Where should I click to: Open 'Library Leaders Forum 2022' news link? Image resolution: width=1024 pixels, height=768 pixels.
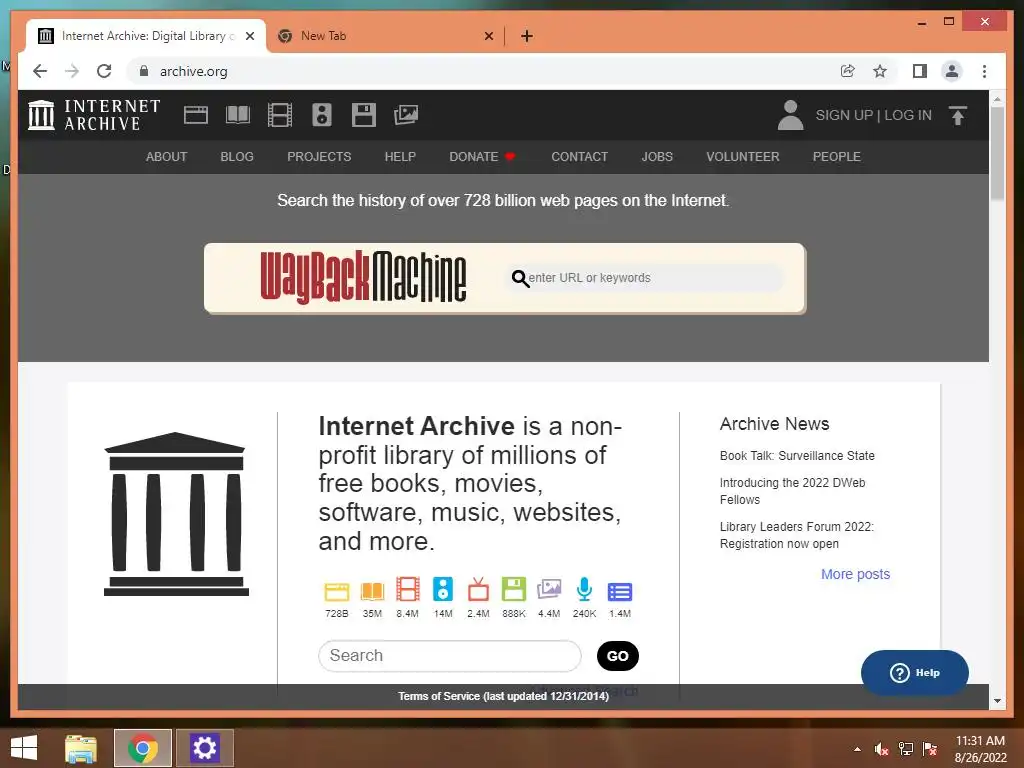pos(797,535)
